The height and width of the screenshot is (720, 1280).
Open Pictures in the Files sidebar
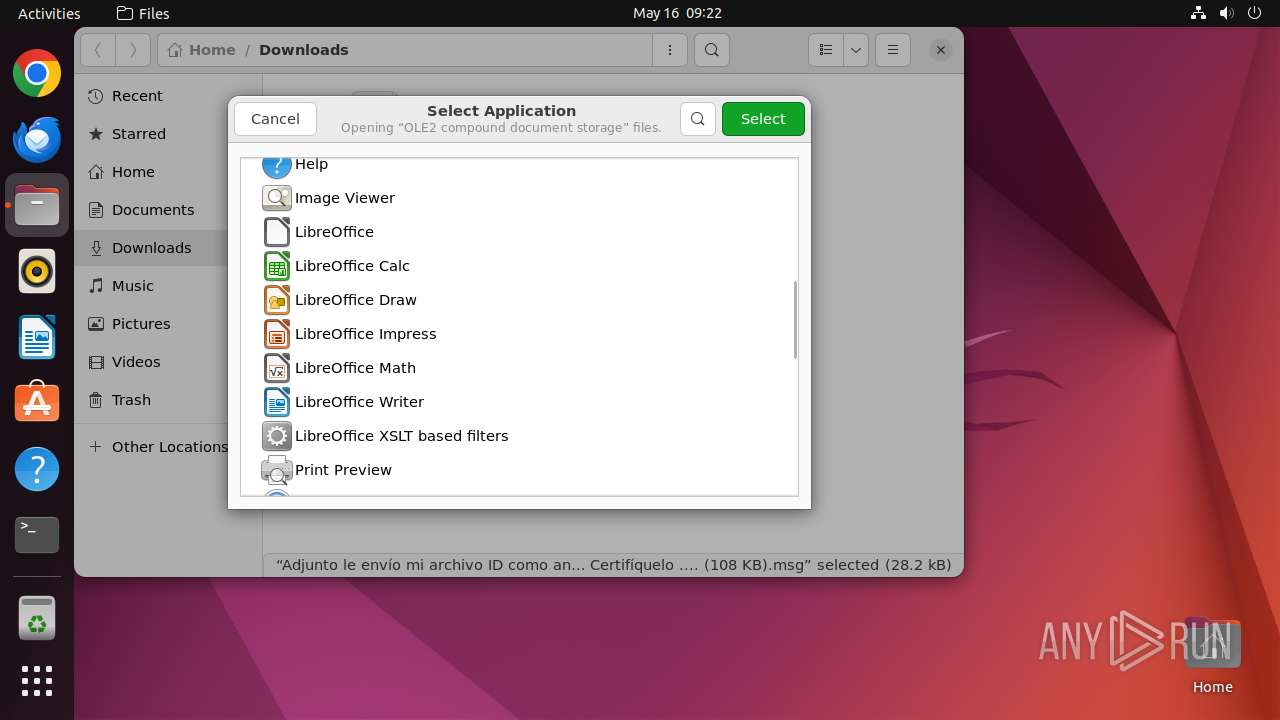click(151, 324)
